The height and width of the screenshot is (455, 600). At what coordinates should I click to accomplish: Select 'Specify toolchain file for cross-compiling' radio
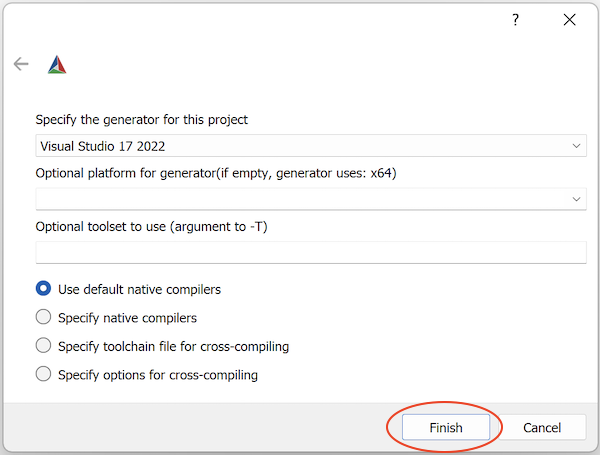[43, 346]
